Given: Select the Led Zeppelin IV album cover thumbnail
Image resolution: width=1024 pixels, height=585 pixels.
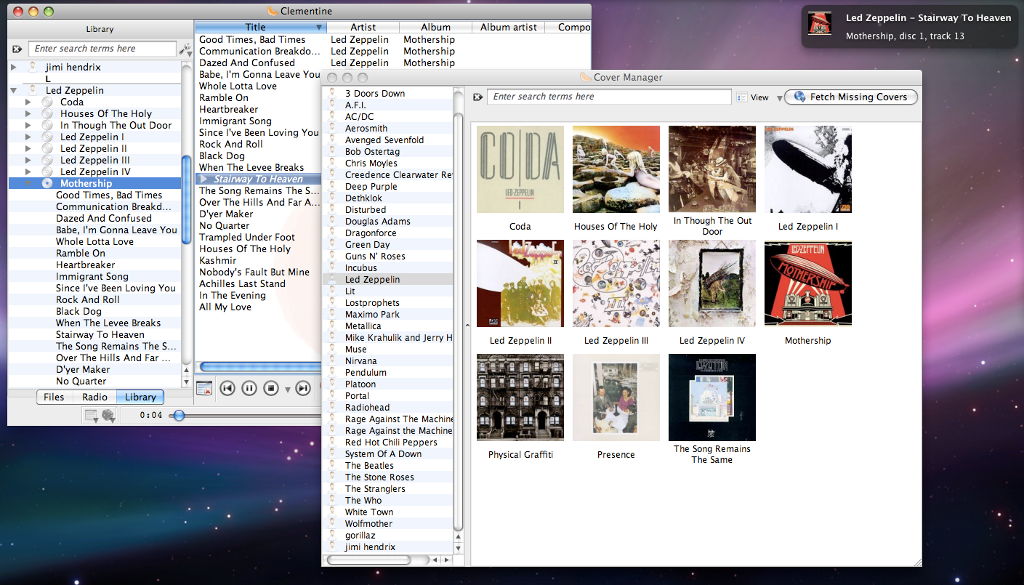Looking at the screenshot, I should [x=712, y=284].
